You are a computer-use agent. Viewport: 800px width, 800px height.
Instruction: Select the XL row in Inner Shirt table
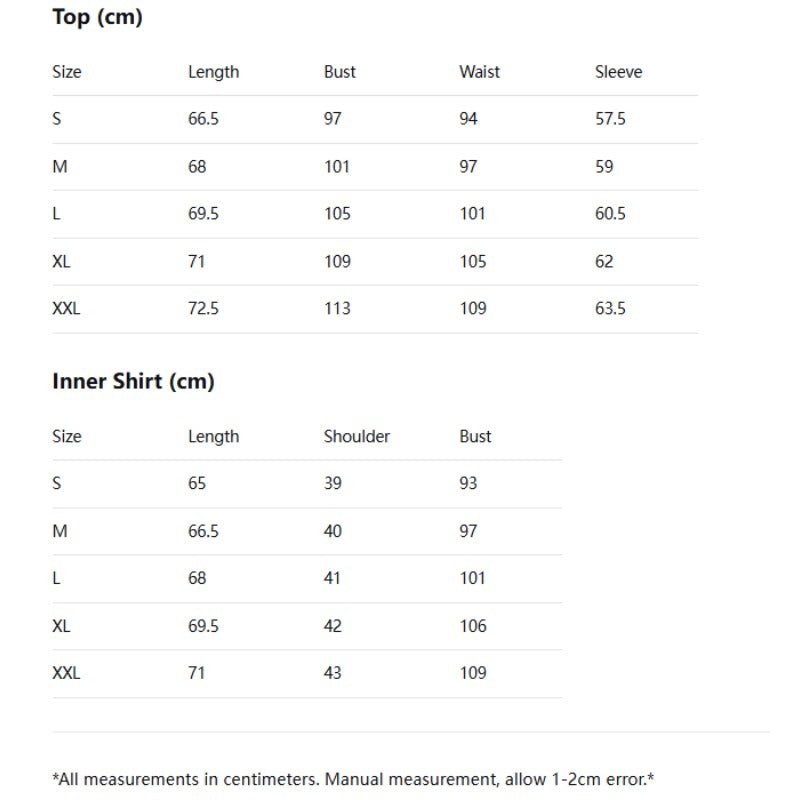(x=307, y=626)
